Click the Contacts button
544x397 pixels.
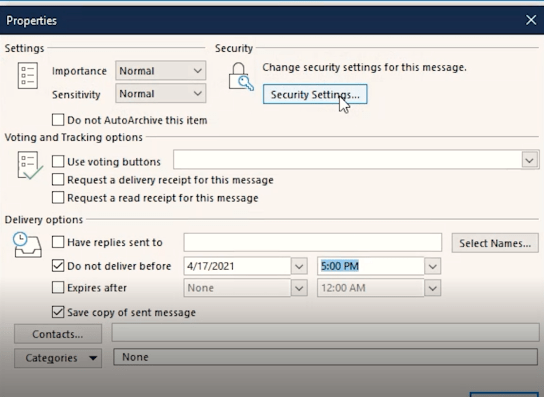[58, 334]
